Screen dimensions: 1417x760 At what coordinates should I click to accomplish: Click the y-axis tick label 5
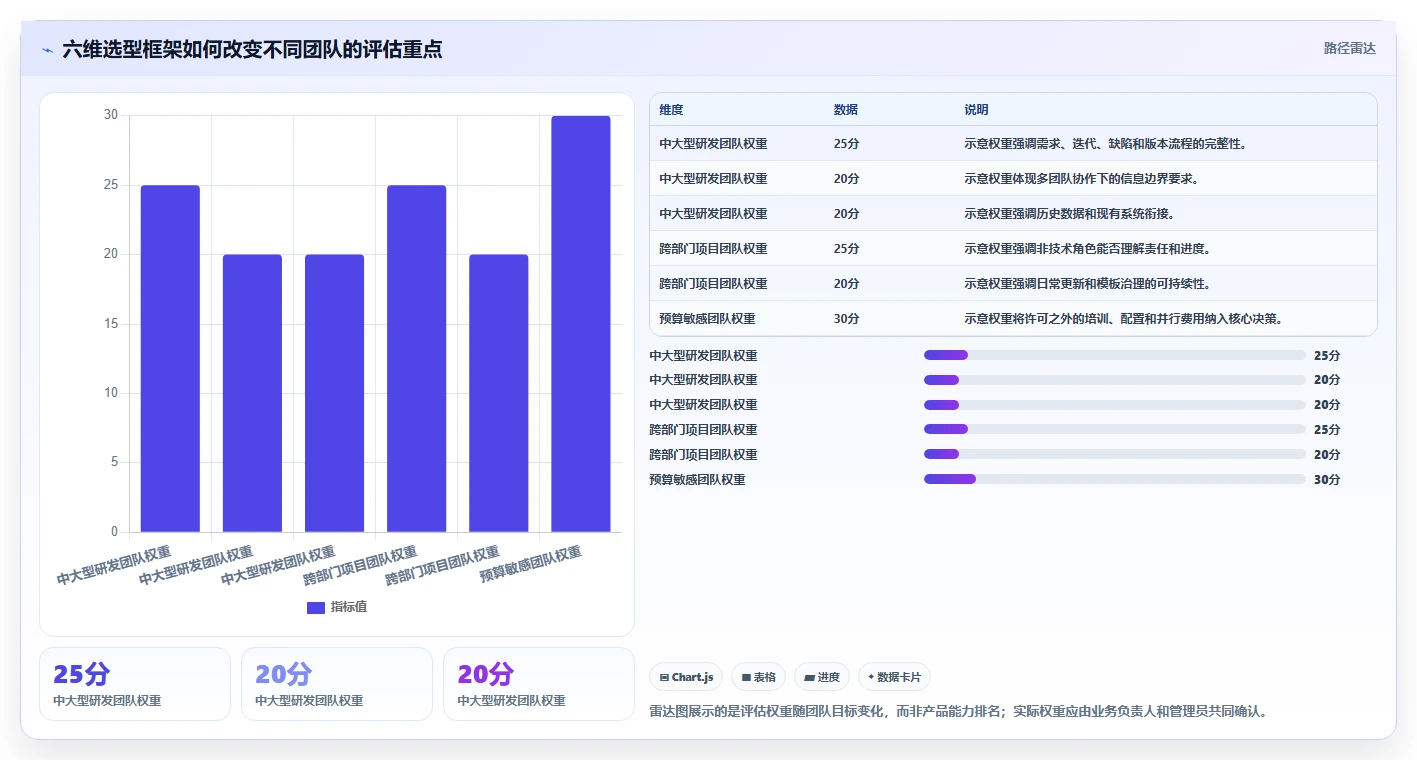click(x=114, y=462)
